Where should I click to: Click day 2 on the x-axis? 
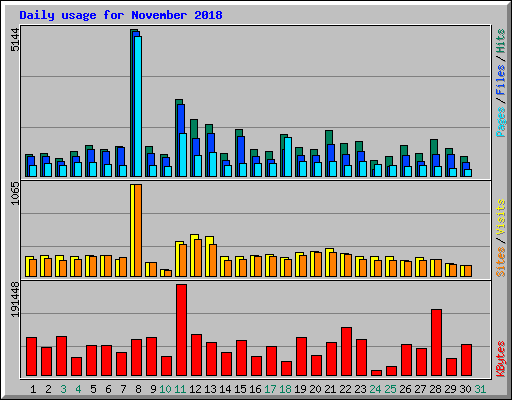[x=48, y=389]
